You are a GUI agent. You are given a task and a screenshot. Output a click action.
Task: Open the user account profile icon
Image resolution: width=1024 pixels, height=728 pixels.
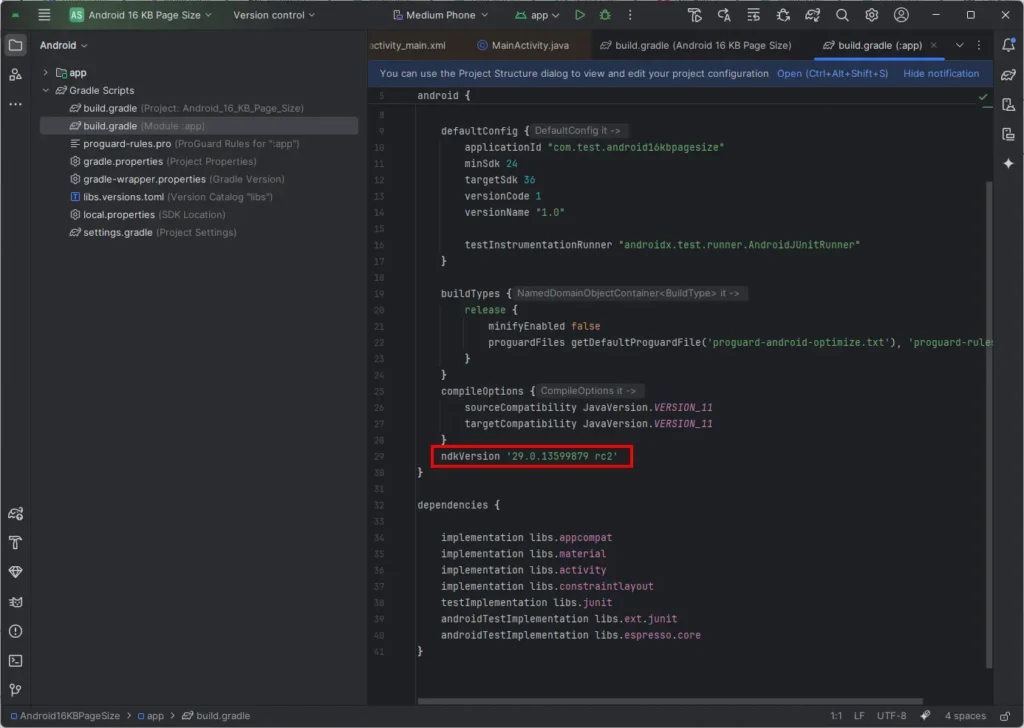click(x=901, y=14)
